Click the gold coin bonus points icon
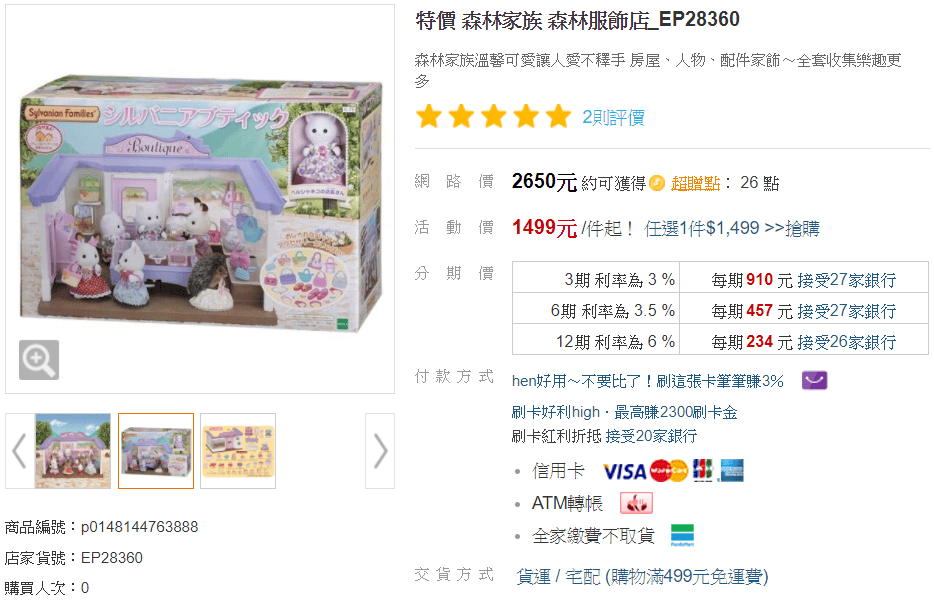 tap(657, 183)
